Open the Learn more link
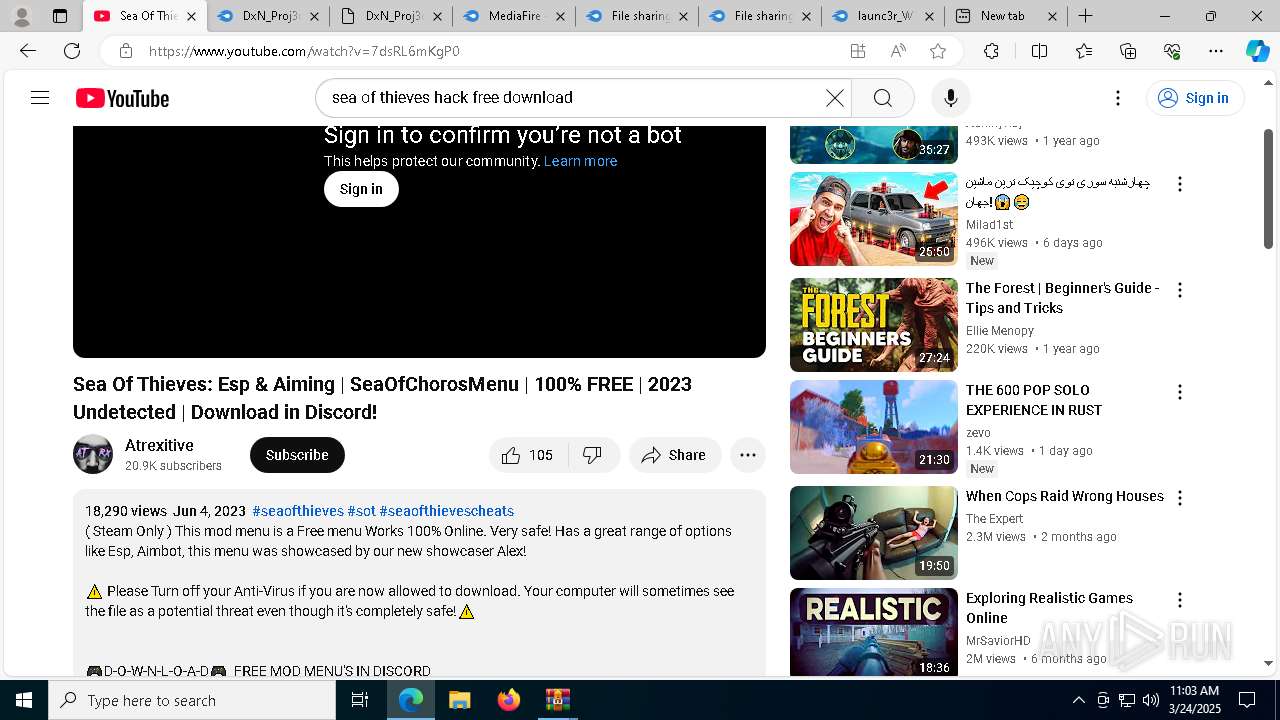Image resolution: width=1280 pixels, height=720 pixels. point(580,161)
